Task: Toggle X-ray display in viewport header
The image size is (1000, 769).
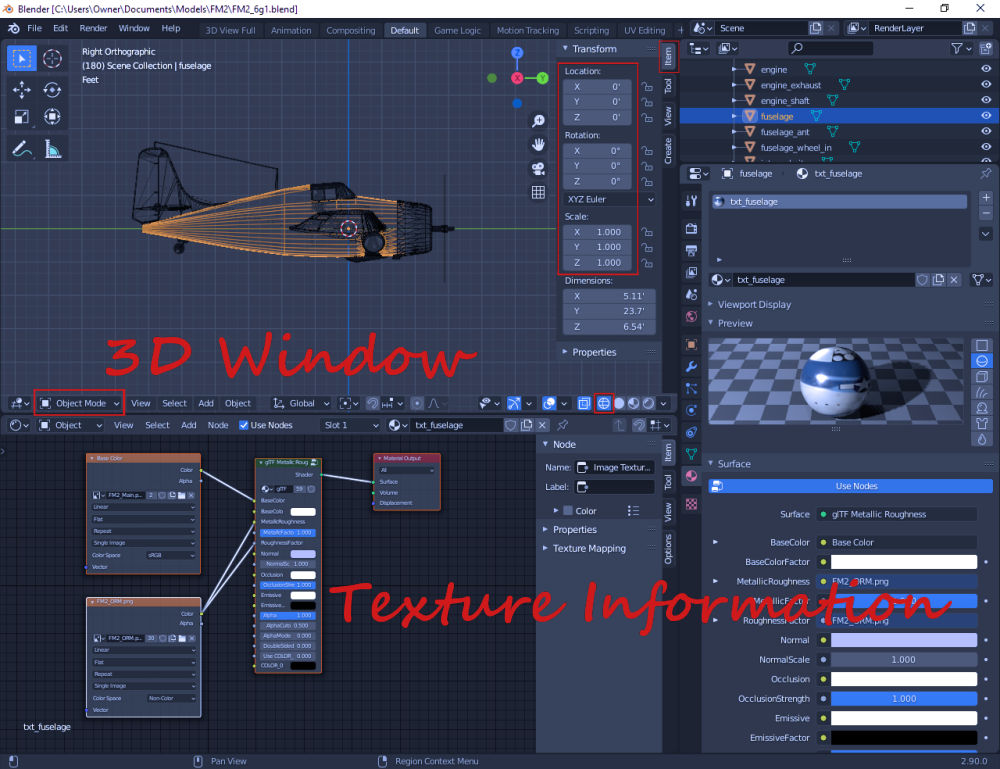Action: pyautogui.click(x=584, y=403)
